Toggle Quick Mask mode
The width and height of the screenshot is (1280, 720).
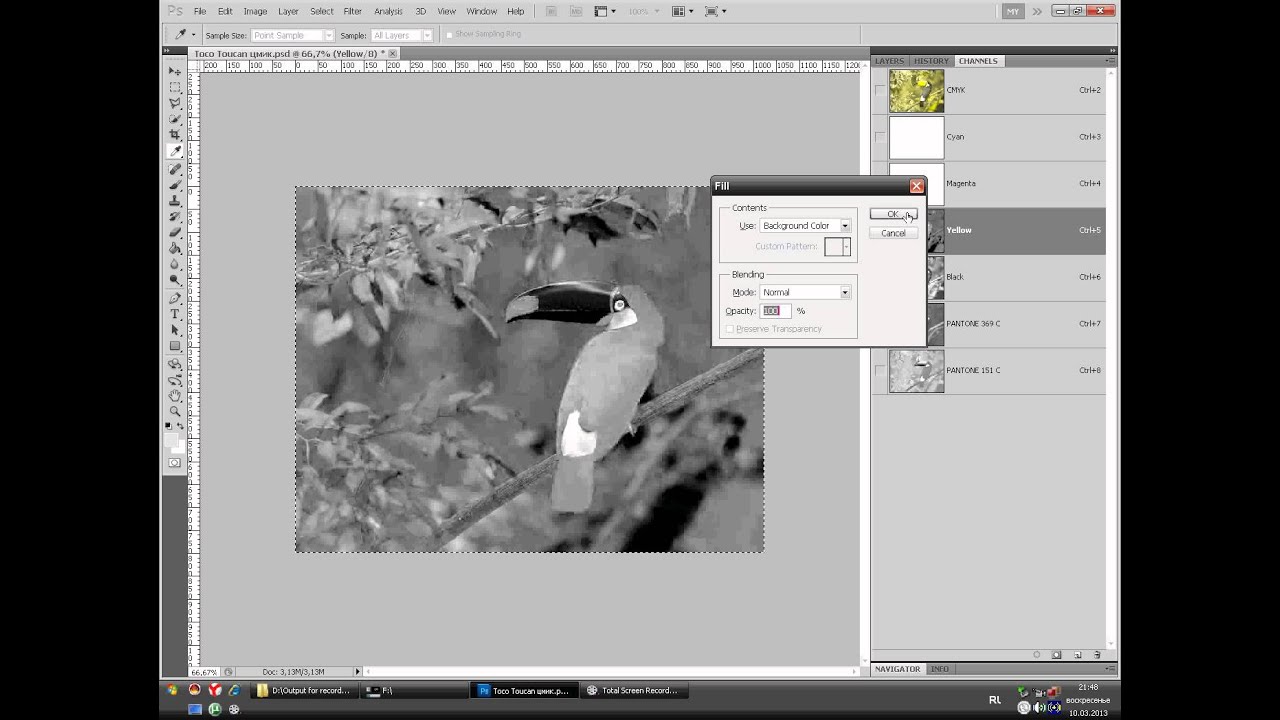pyautogui.click(x=175, y=463)
